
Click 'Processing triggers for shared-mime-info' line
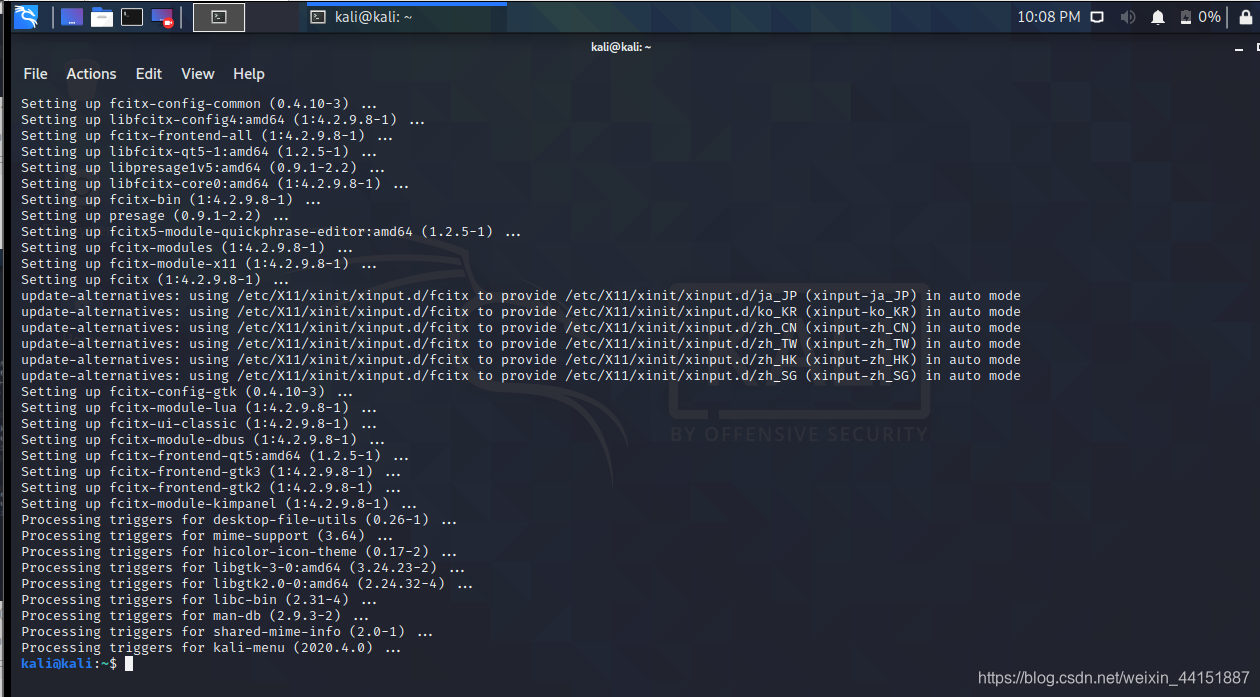227,632
